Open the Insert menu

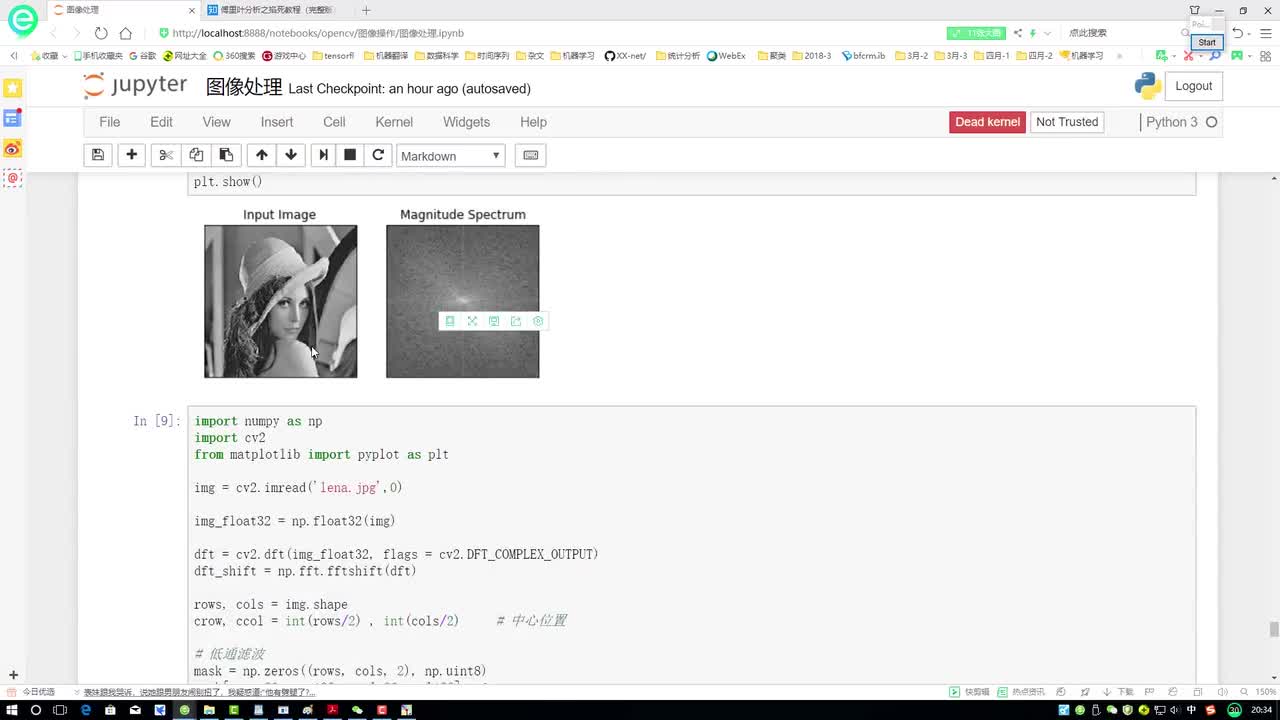point(277,122)
